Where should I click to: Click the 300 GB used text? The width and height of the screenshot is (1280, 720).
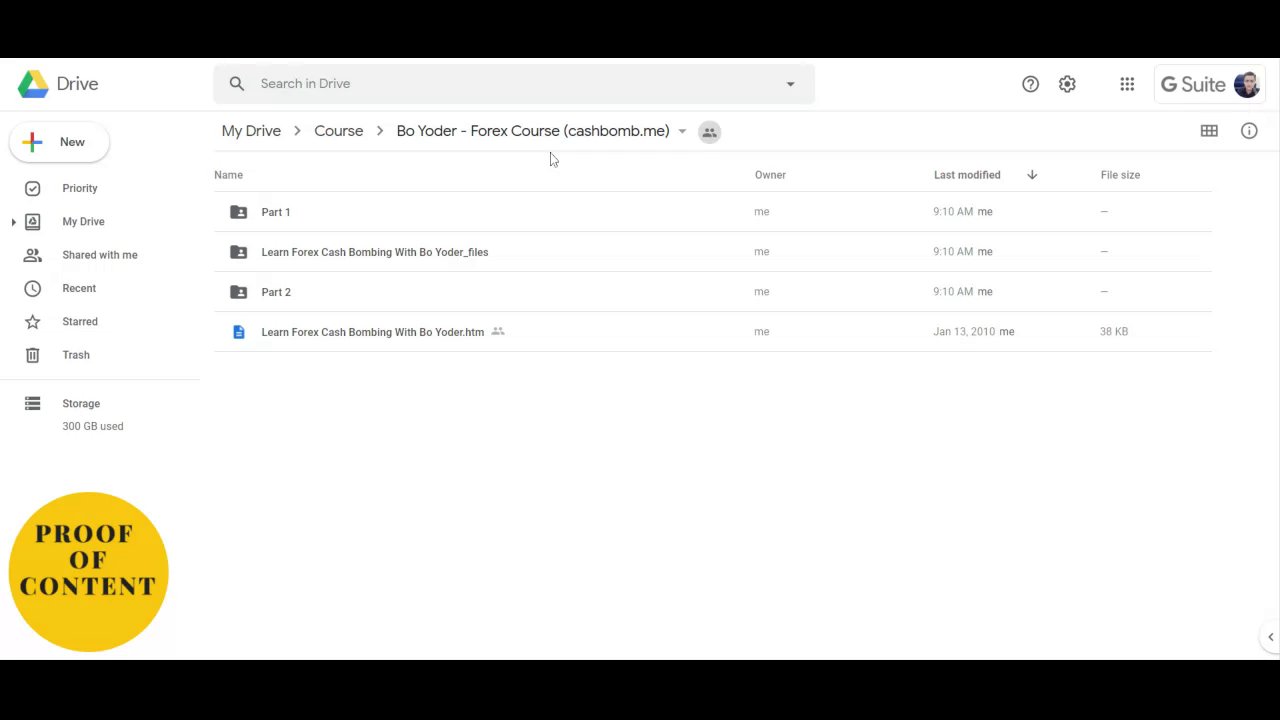point(93,426)
